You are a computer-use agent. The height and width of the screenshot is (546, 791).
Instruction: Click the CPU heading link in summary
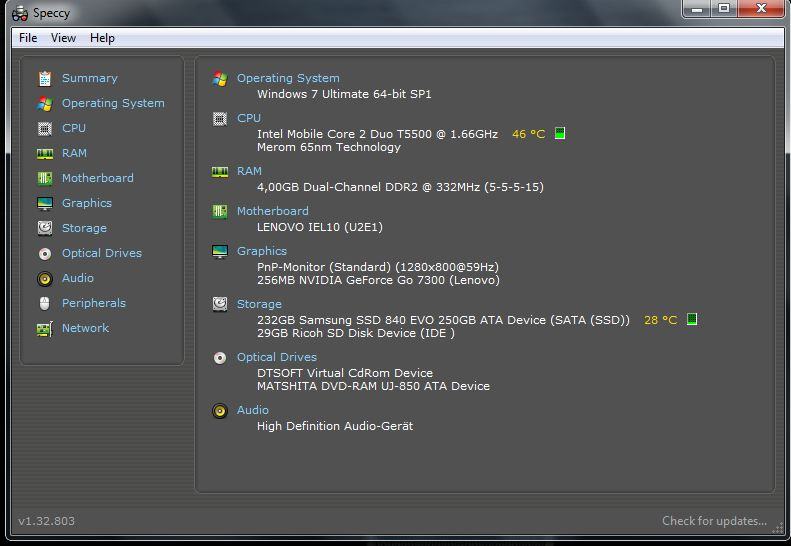249,118
